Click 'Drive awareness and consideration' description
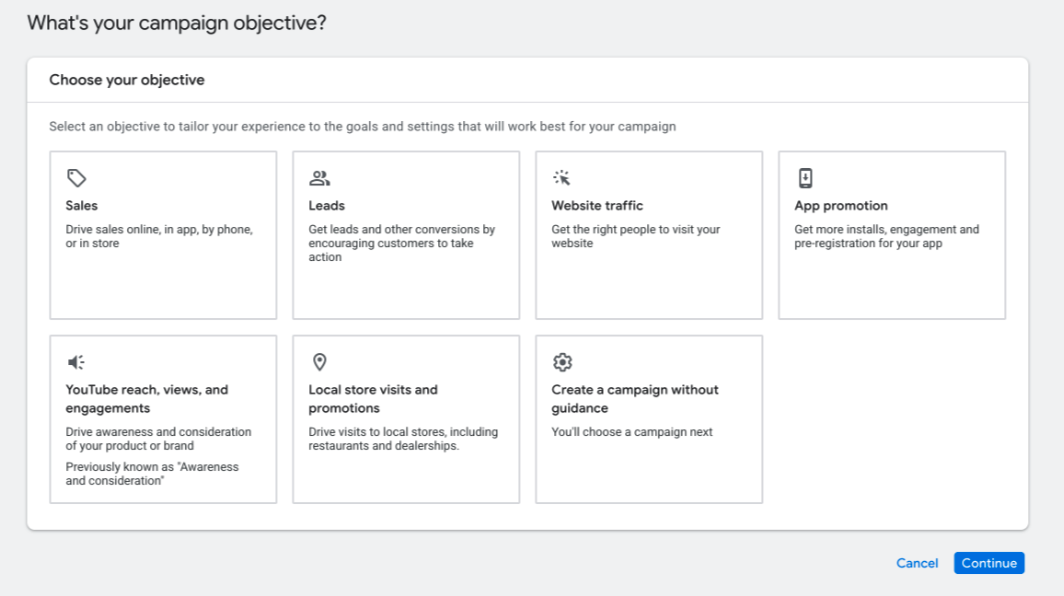The width and height of the screenshot is (1064, 596). coord(158,439)
